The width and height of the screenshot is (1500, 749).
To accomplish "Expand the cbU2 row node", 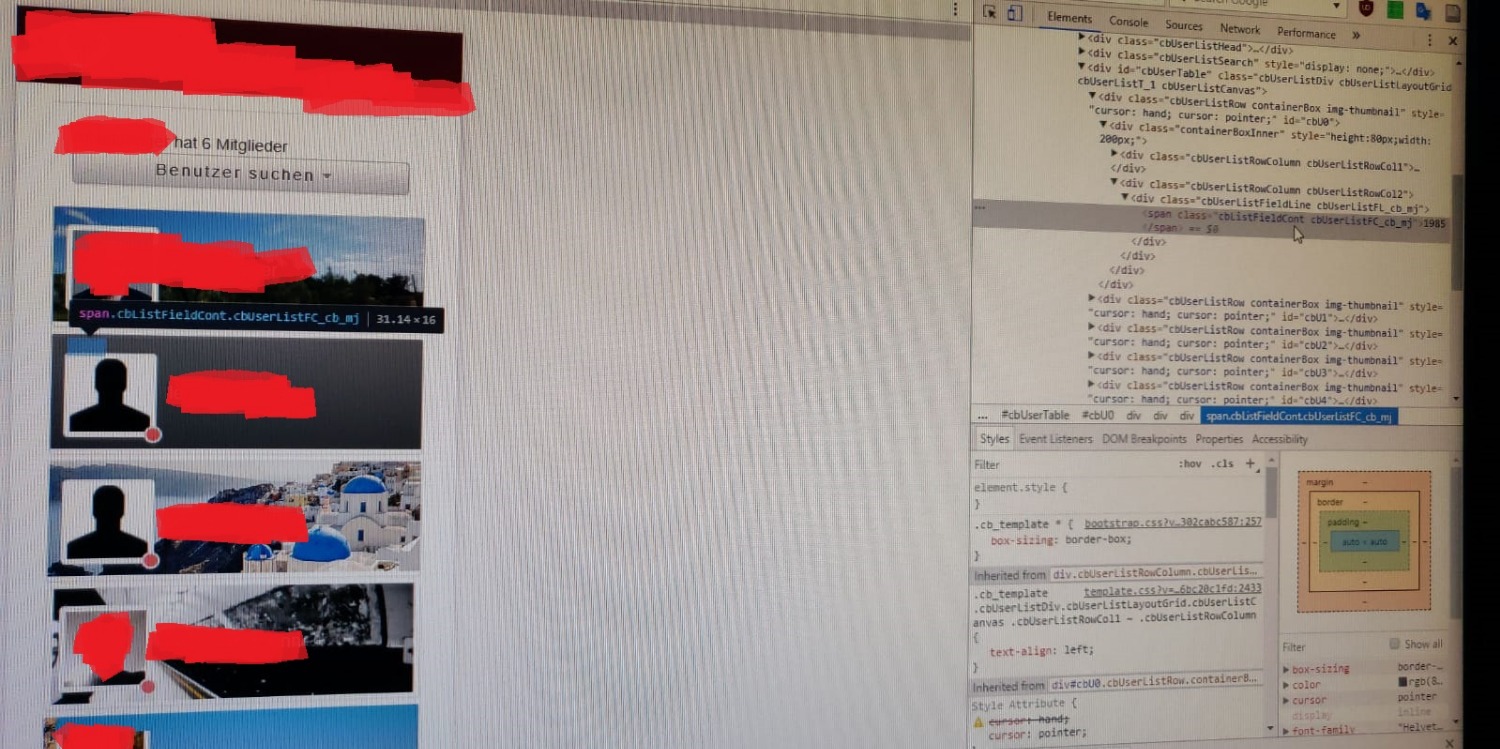I will pyautogui.click(x=1092, y=327).
